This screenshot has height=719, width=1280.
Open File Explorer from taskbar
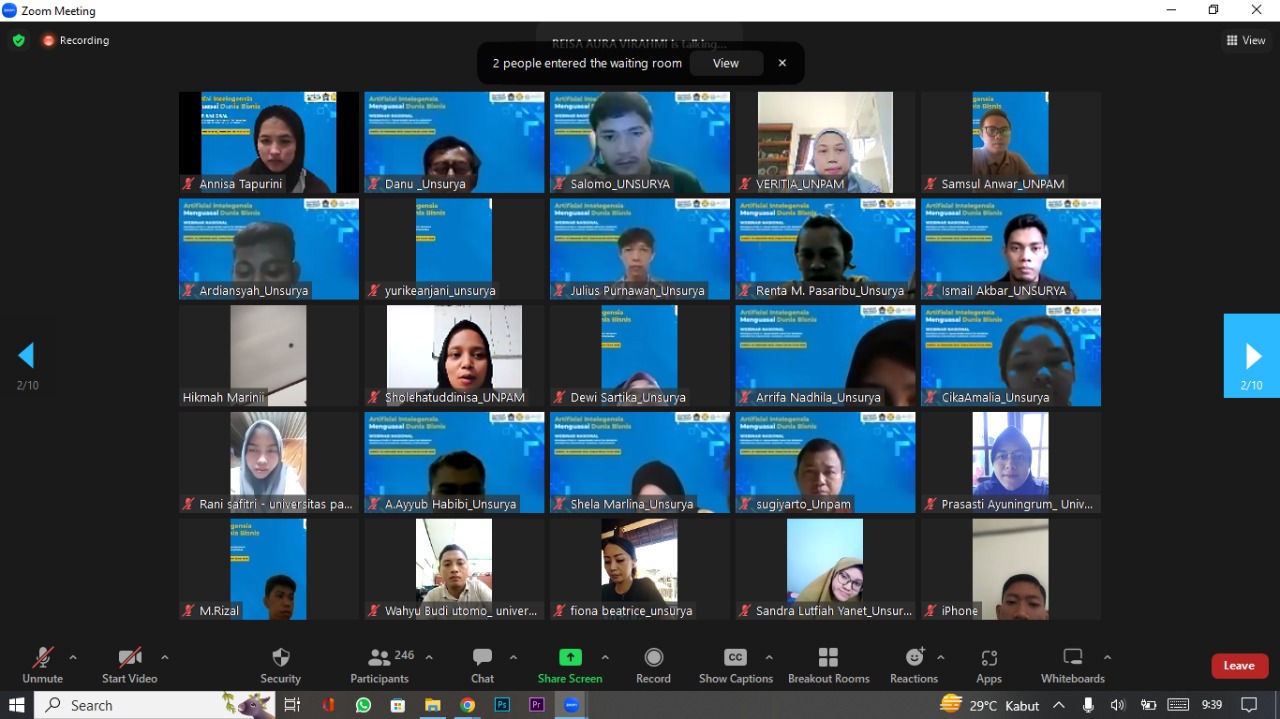click(x=432, y=705)
